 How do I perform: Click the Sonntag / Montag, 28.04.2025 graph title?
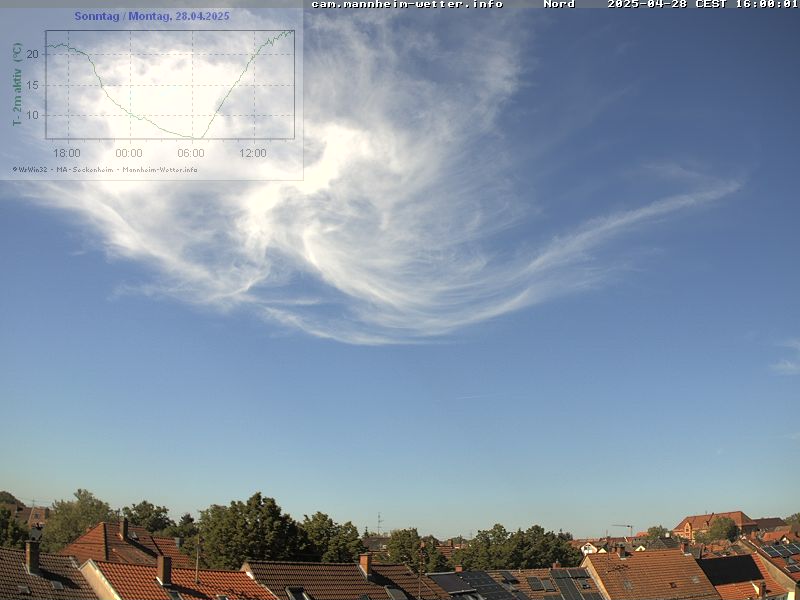[x=152, y=16]
